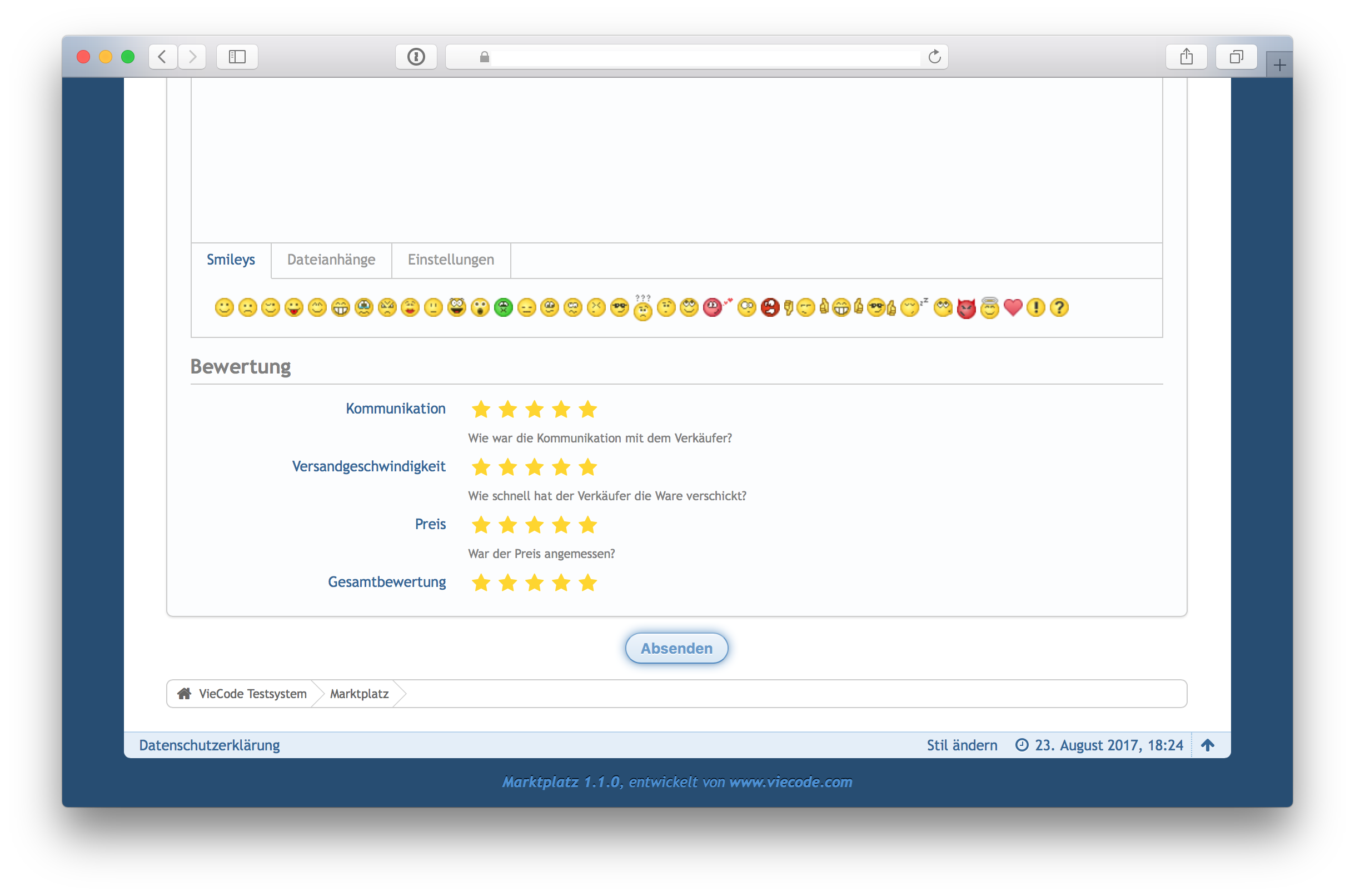Insert the exclamation mark smiley icon
This screenshot has width=1355, height=896.
[1035, 307]
